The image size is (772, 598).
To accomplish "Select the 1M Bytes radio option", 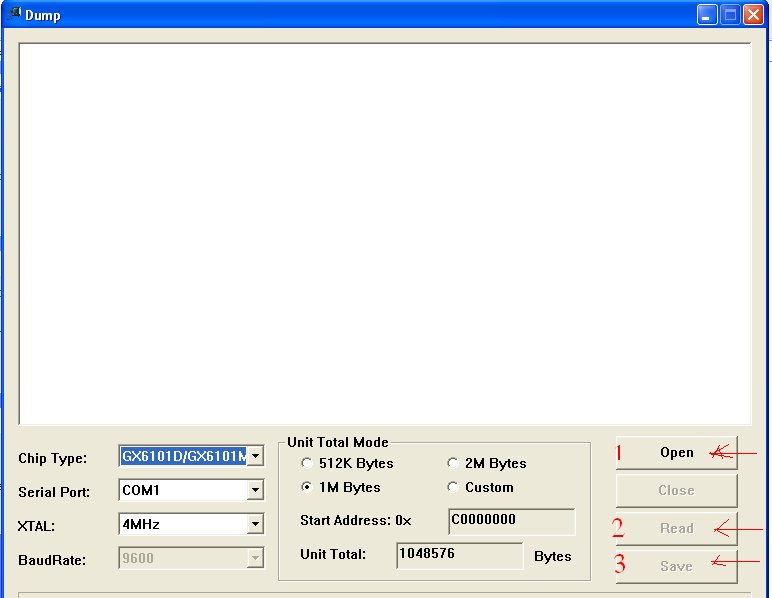I will pyautogui.click(x=307, y=487).
